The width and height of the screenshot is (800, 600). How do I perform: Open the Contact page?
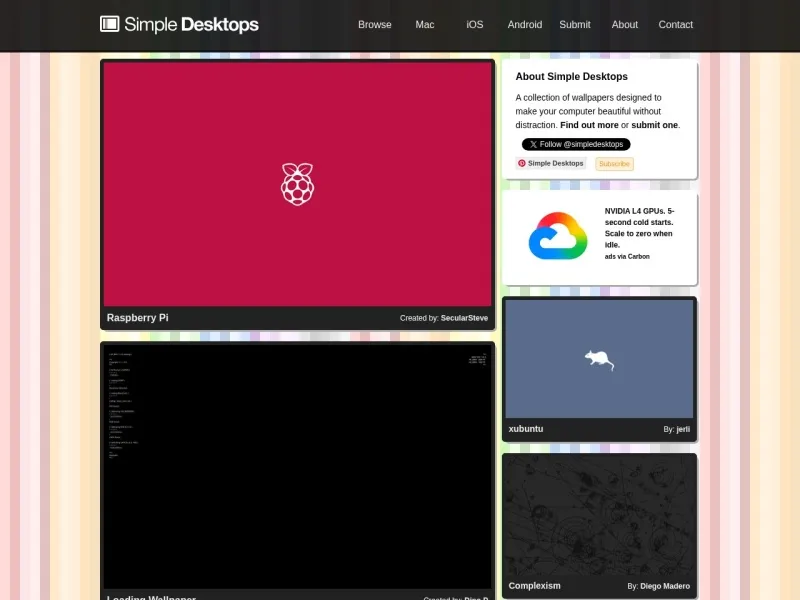(676, 24)
